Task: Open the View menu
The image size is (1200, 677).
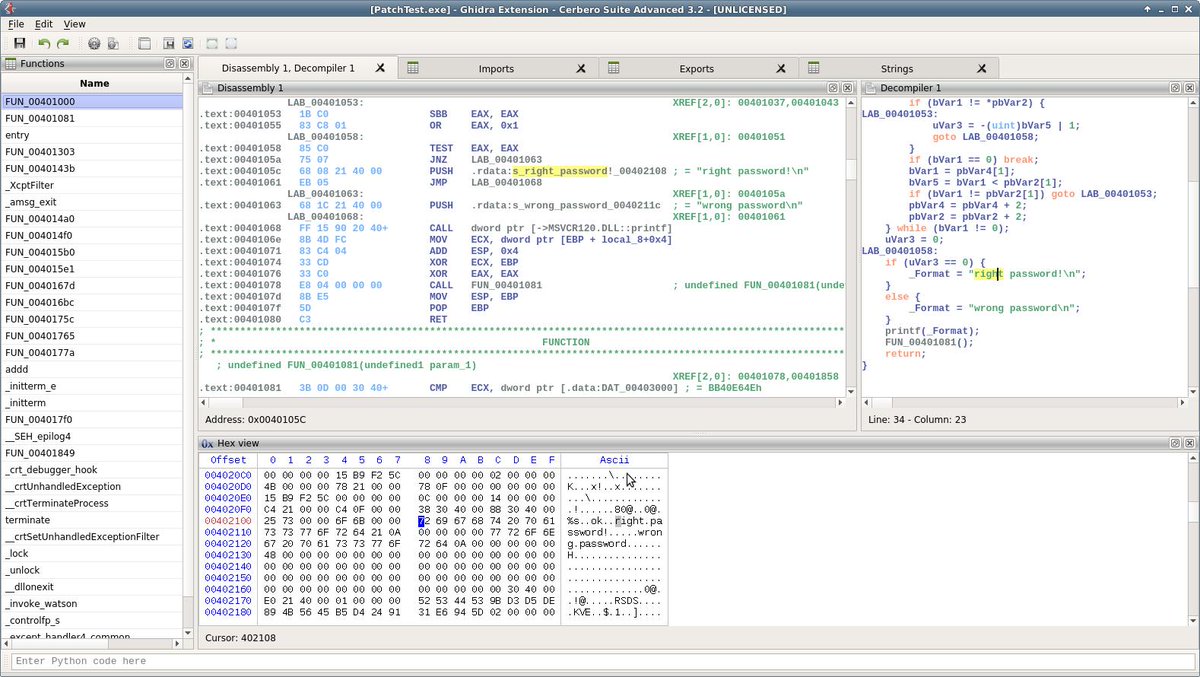Action: (x=75, y=24)
